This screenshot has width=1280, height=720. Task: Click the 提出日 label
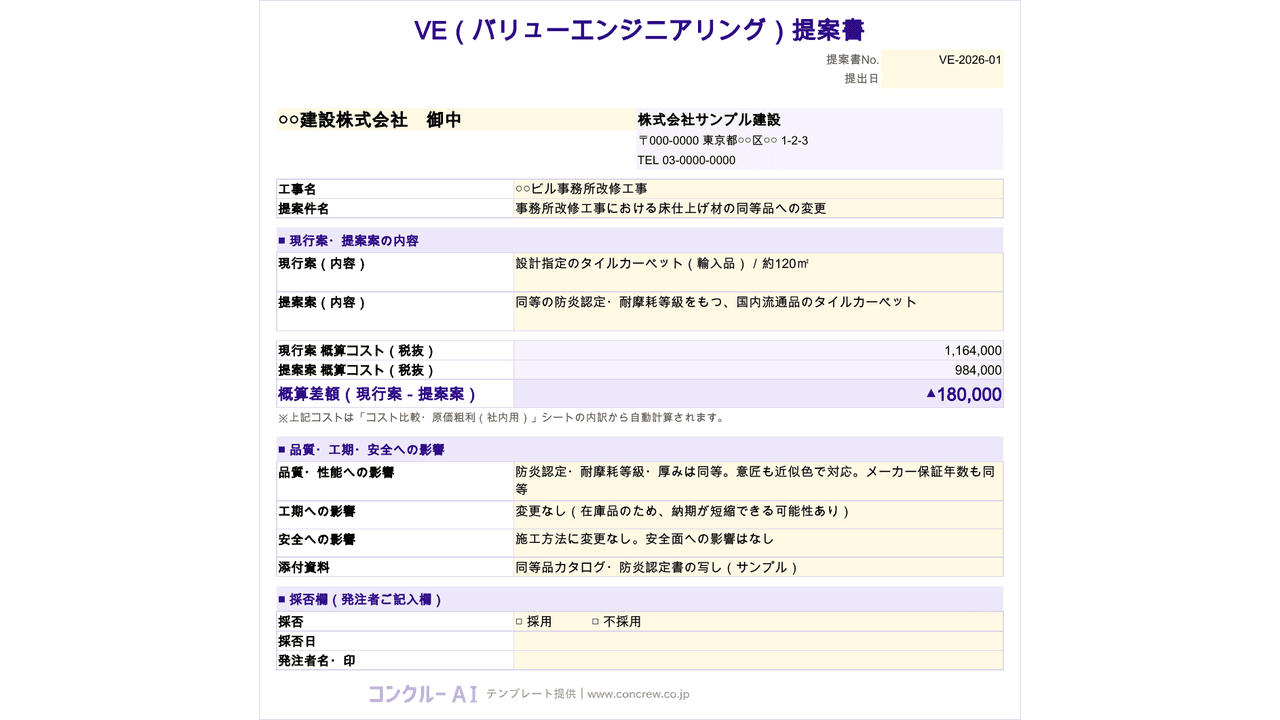(x=861, y=79)
